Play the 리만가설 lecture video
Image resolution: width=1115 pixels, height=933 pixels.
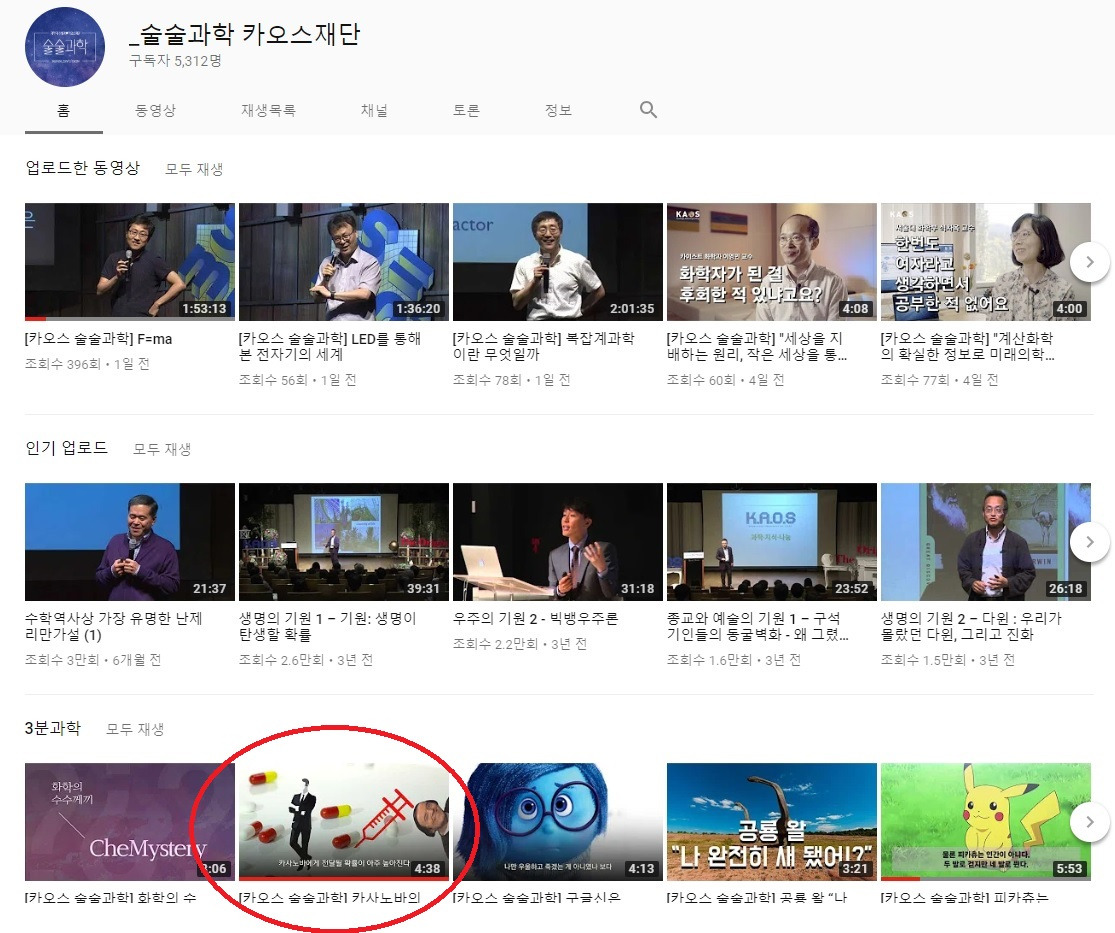coord(129,541)
